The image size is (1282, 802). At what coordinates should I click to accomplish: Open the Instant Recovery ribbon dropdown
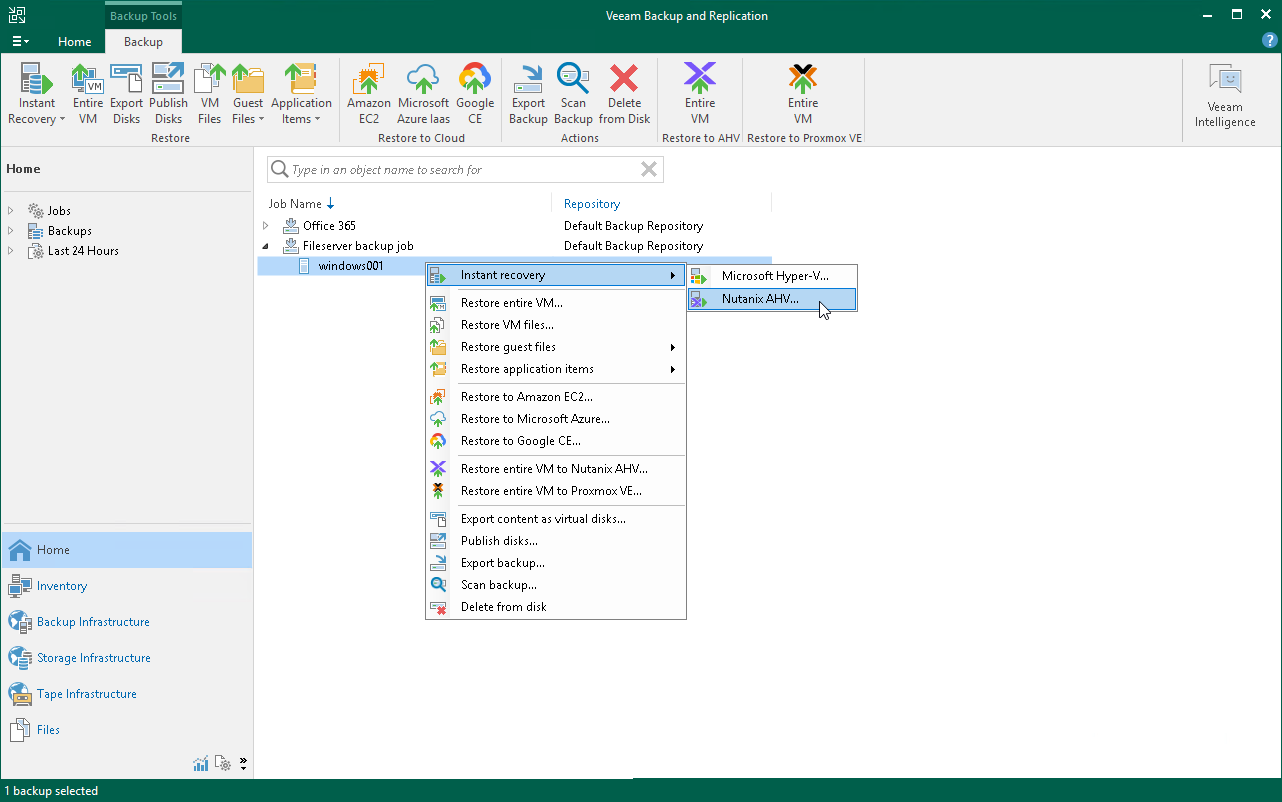pyautogui.click(x=37, y=94)
